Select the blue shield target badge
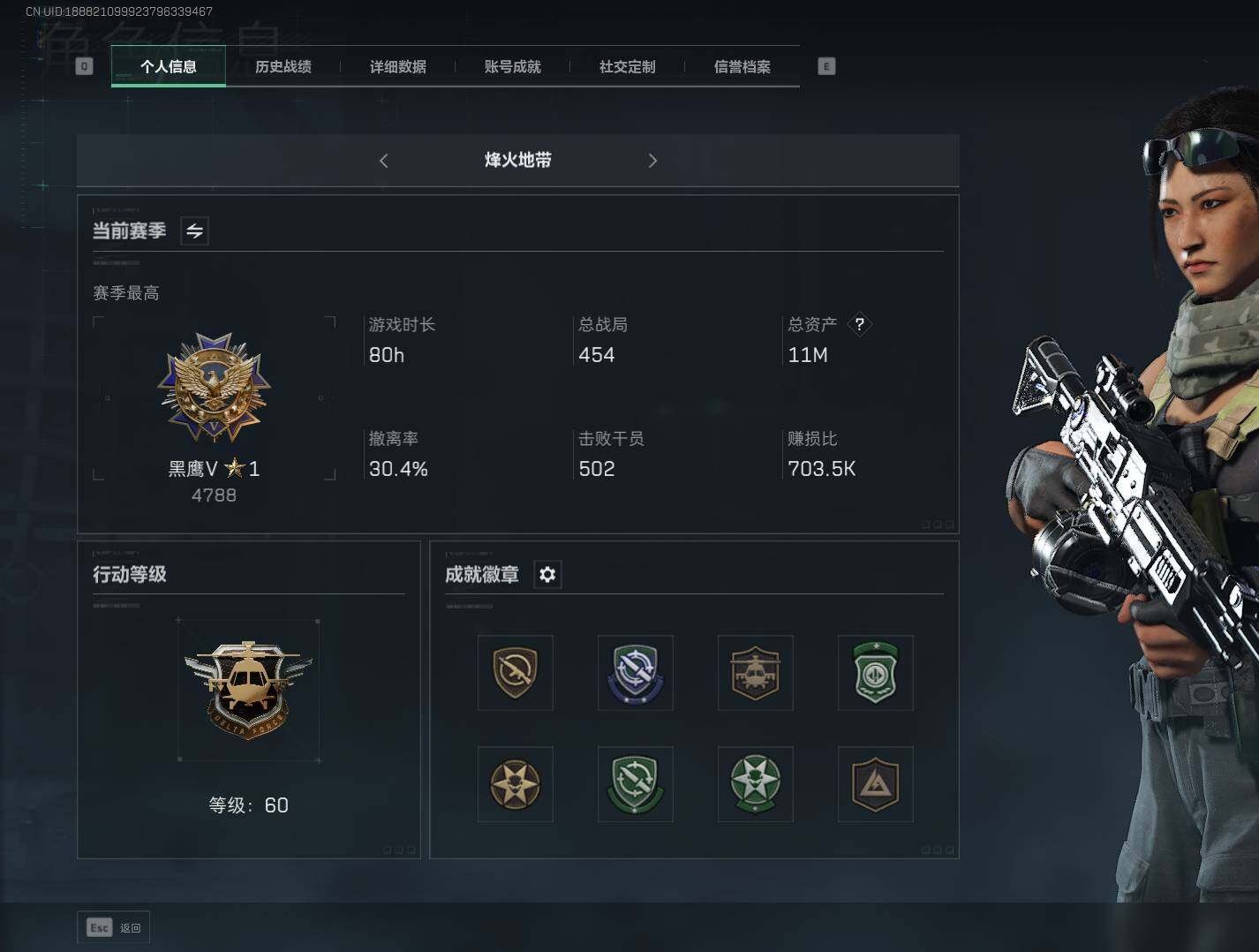Image resolution: width=1259 pixels, height=952 pixels. (636, 673)
